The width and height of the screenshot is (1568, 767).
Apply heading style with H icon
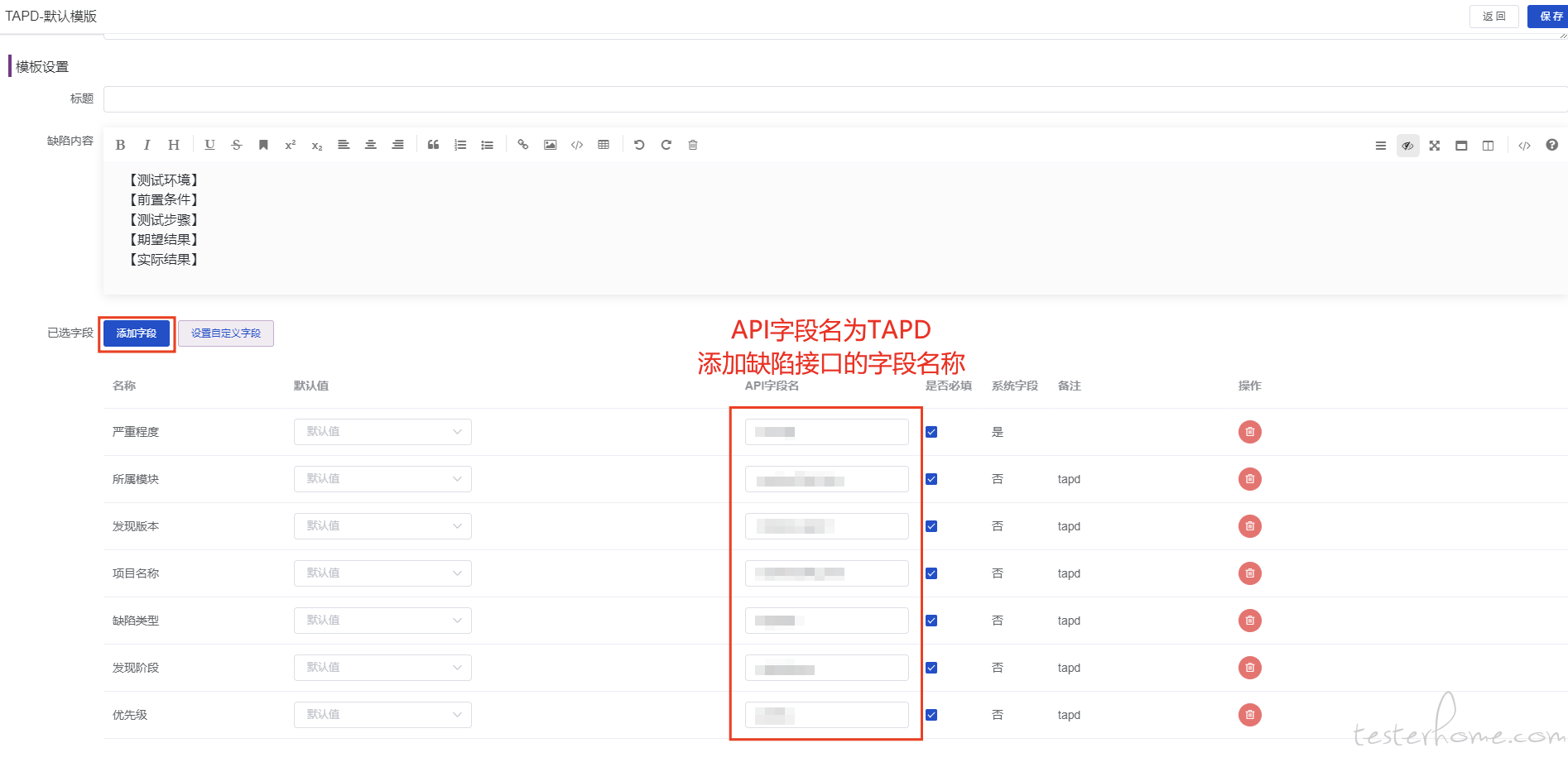click(x=173, y=145)
